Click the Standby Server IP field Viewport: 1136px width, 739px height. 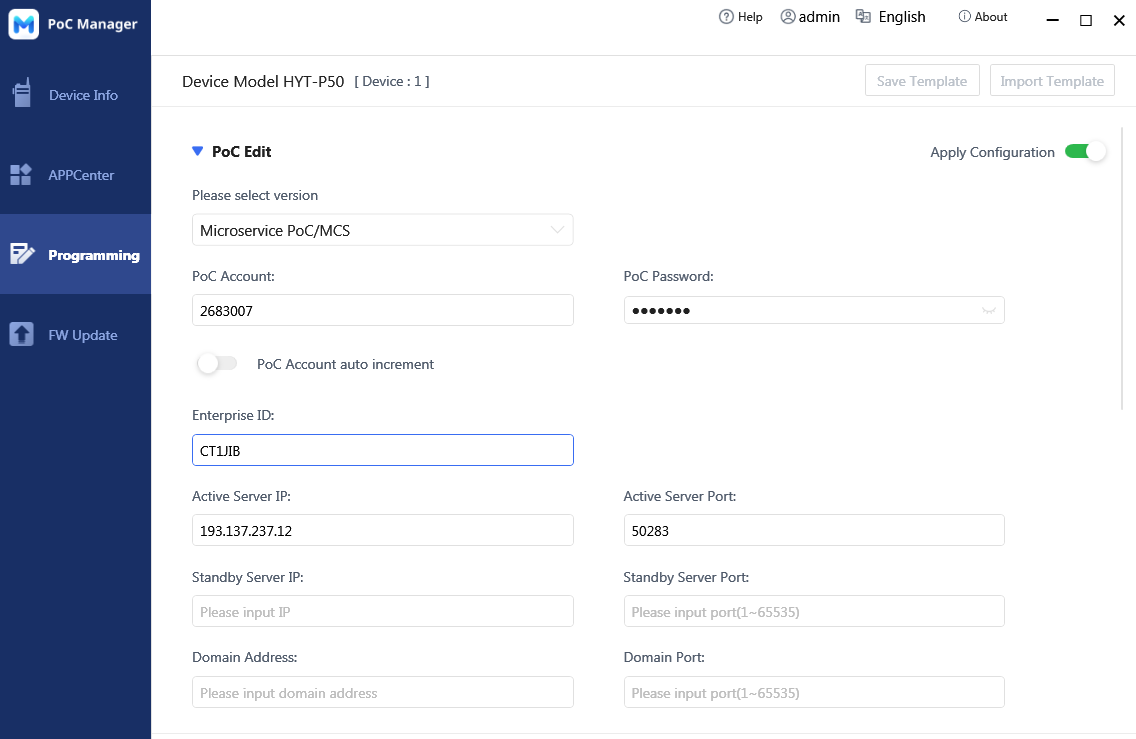coord(382,611)
